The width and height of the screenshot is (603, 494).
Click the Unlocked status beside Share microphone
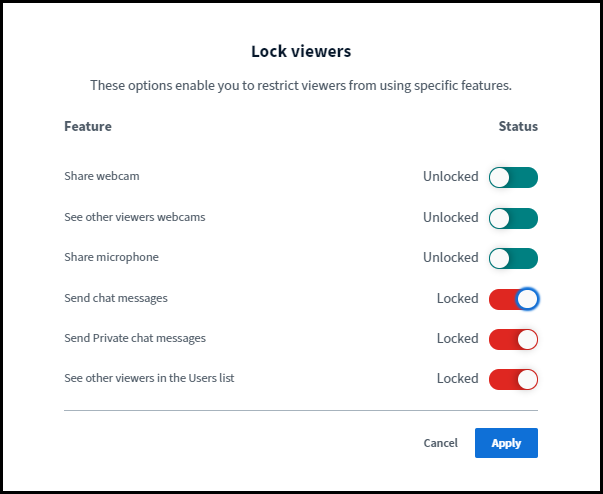pos(450,258)
